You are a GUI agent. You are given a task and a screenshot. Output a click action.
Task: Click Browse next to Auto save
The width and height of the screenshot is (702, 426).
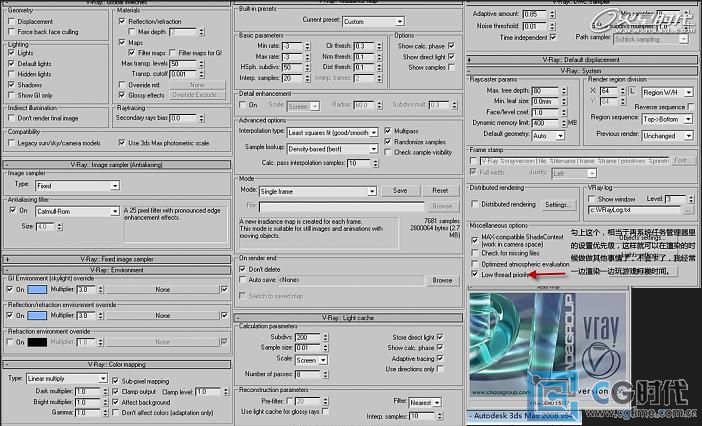click(442, 280)
